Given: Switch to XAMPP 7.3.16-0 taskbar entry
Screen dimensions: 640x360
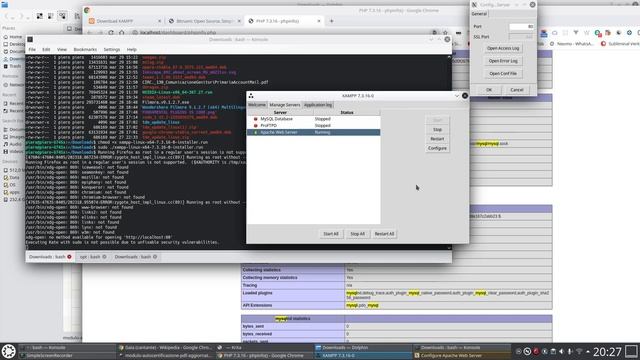Looking at the screenshot, I should point(363,356).
